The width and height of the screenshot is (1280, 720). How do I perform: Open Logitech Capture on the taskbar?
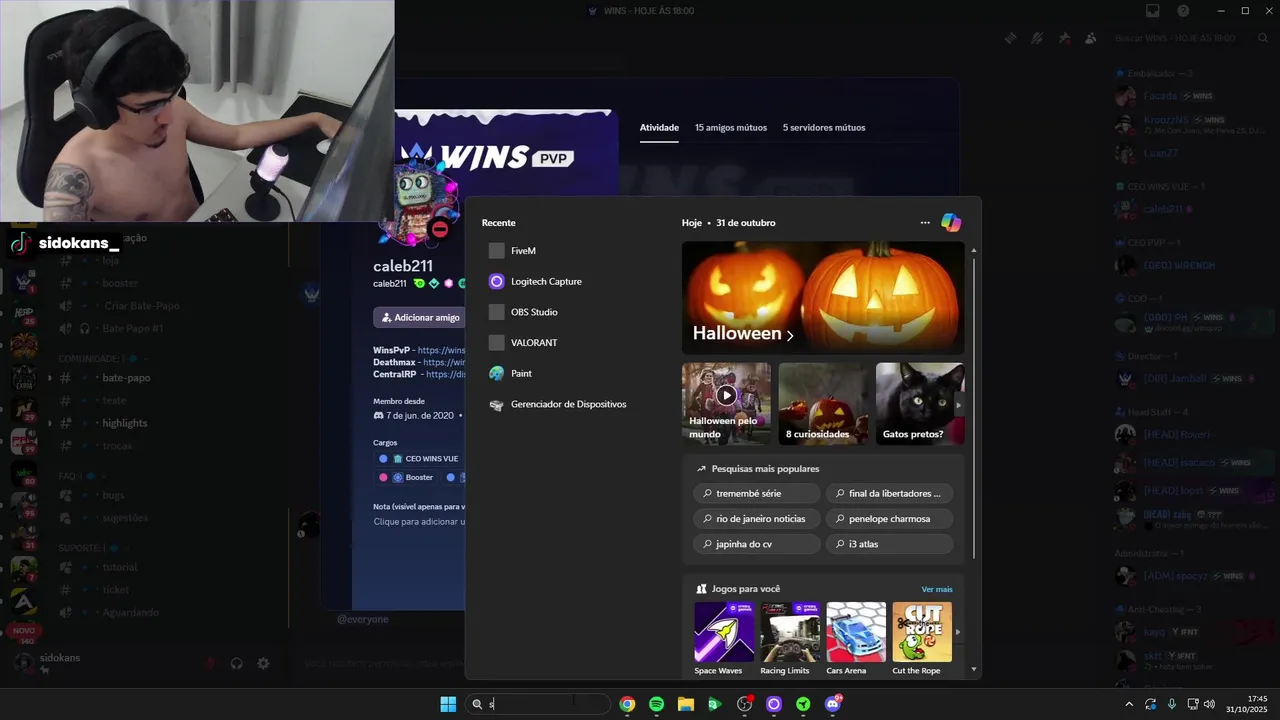tap(774, 704)
